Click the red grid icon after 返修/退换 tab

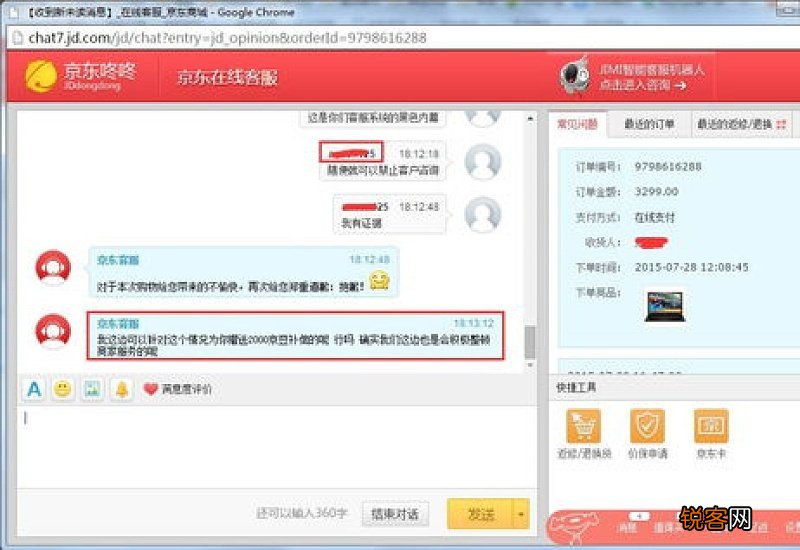(x=782, y=124)
